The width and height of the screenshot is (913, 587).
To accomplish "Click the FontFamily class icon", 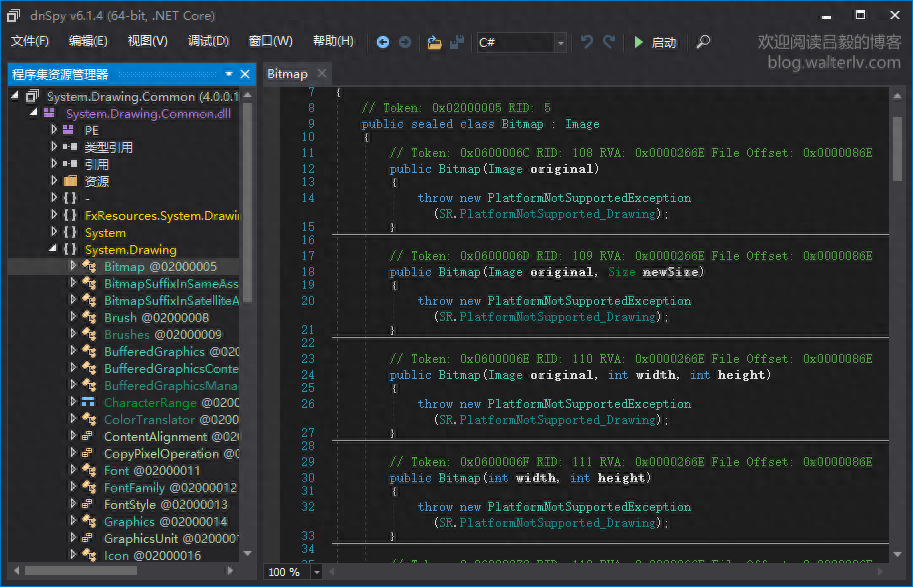I will (x=89, y=487).
